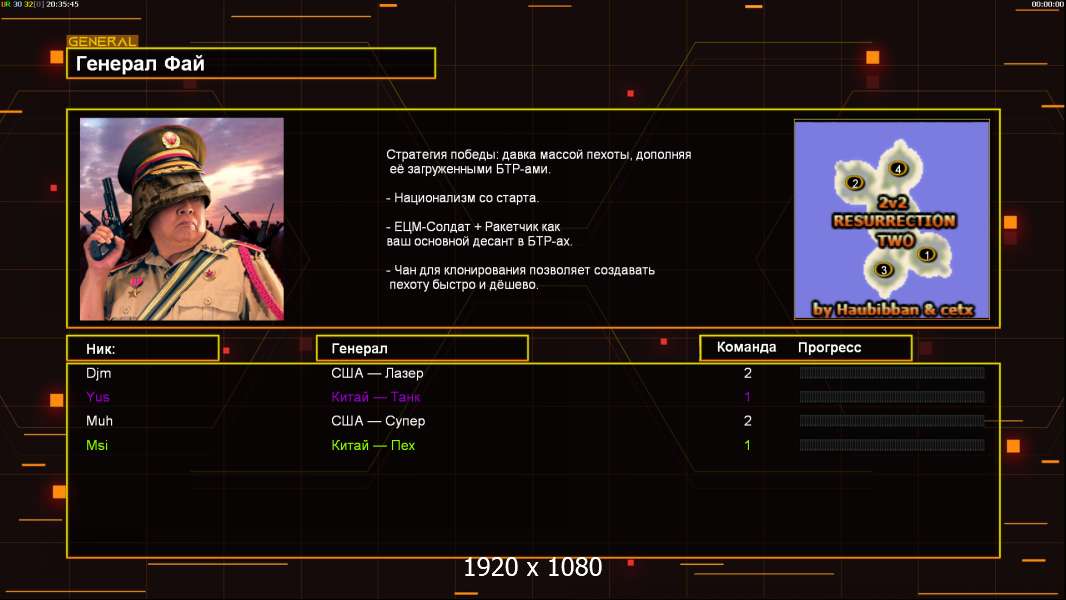Select start position 3 on map

coord(883,270)
